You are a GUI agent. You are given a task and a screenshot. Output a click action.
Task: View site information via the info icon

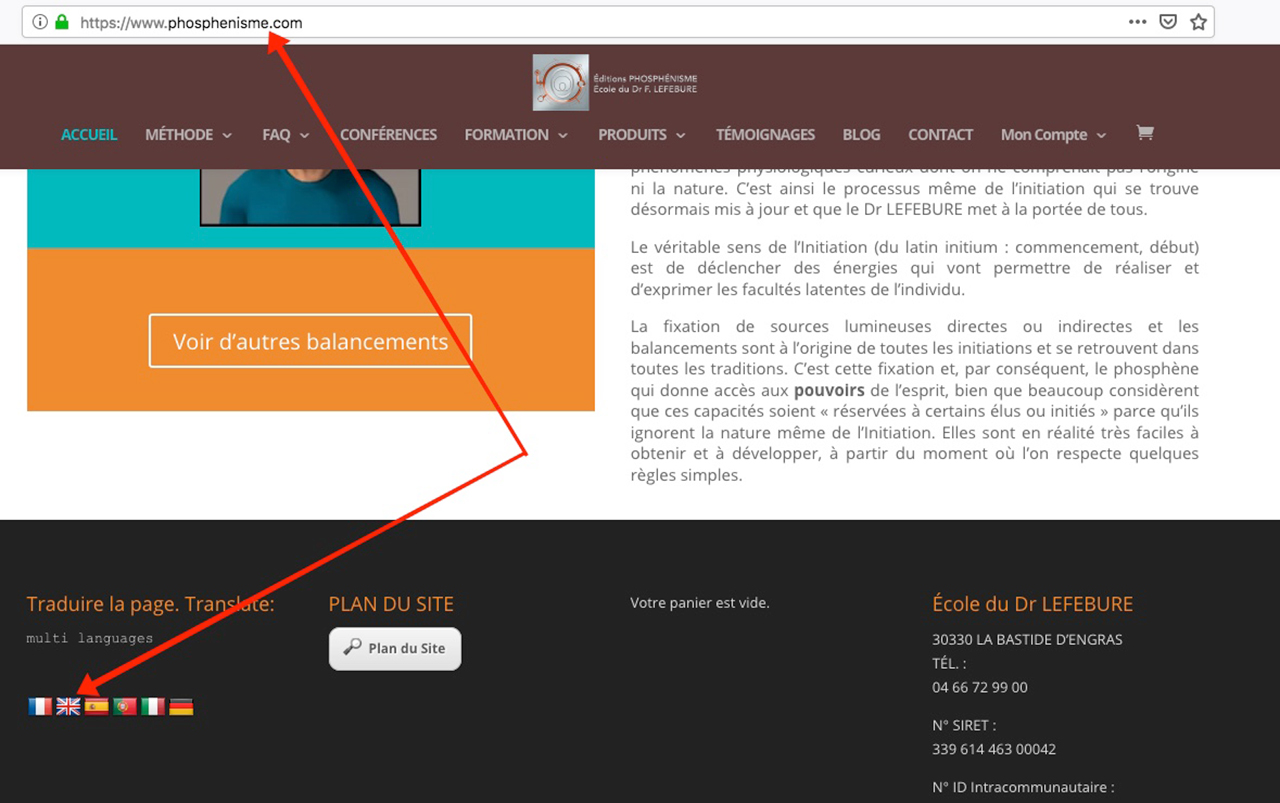(x=40, y=22)
